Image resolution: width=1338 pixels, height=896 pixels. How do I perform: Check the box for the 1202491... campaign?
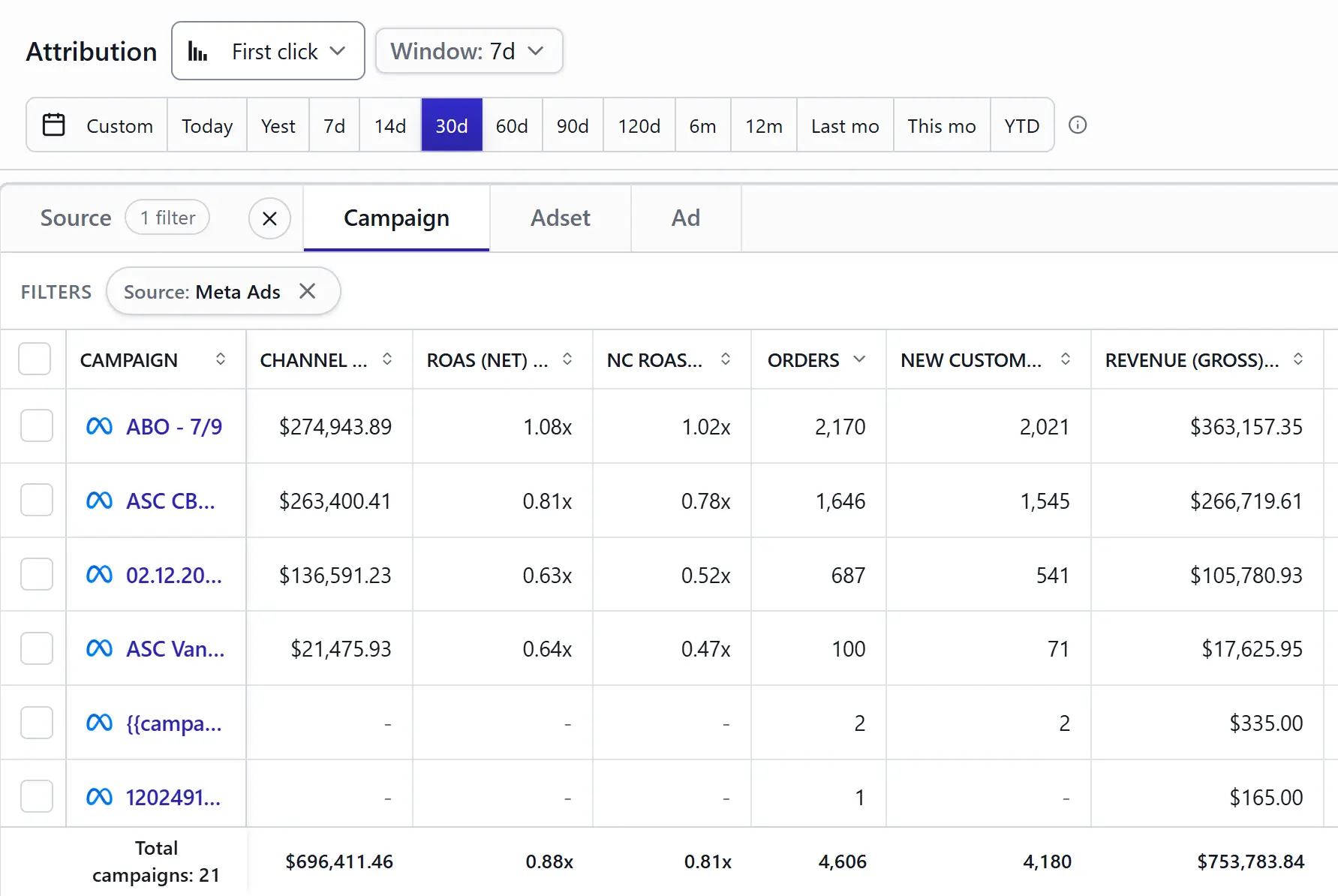(36, 797)
